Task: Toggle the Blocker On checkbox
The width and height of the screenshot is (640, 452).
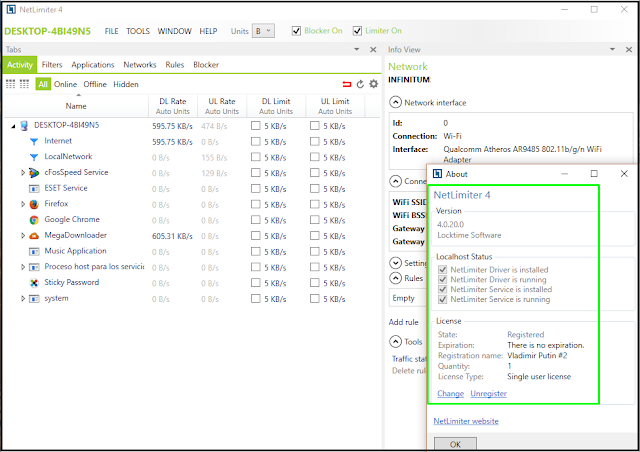Action: [296, 31]
